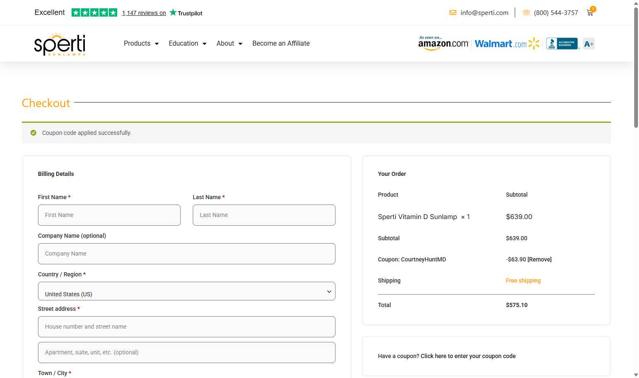639x378 pixels.
Task: Click the Coupon: CourtneyHuntMD label
Action: [x=412, y=259]
